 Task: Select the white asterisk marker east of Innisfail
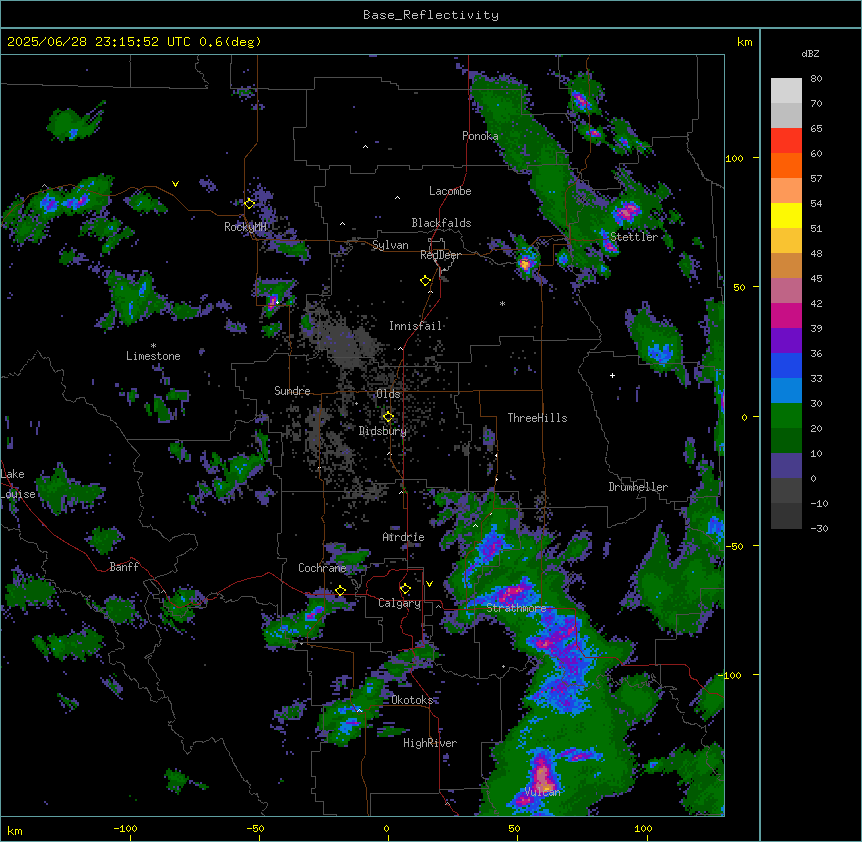pyautogui.click(x=502, y=303)
